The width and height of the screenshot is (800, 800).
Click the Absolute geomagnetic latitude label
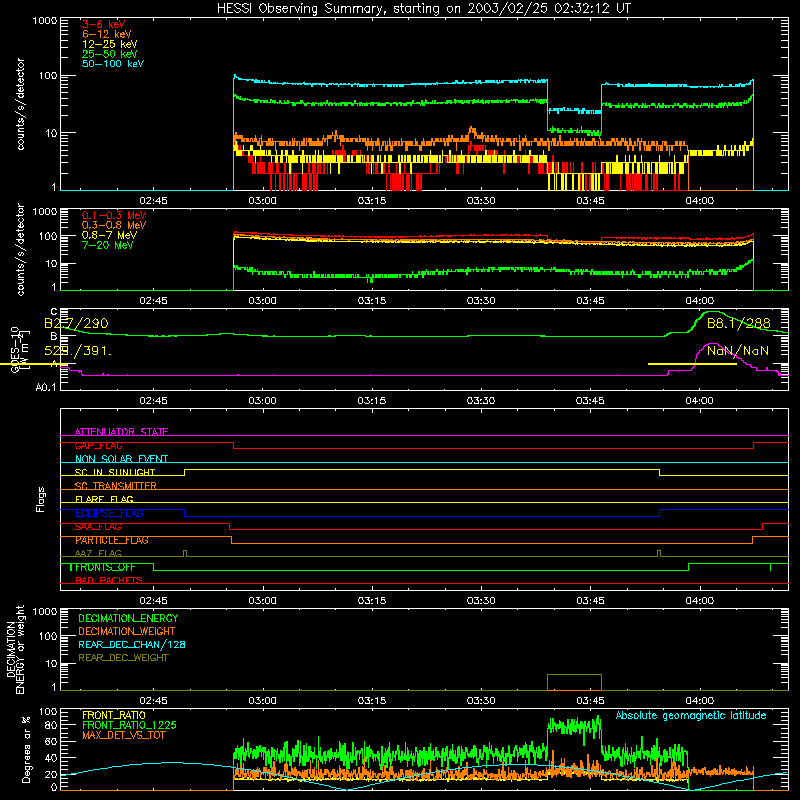click(691, 715)
